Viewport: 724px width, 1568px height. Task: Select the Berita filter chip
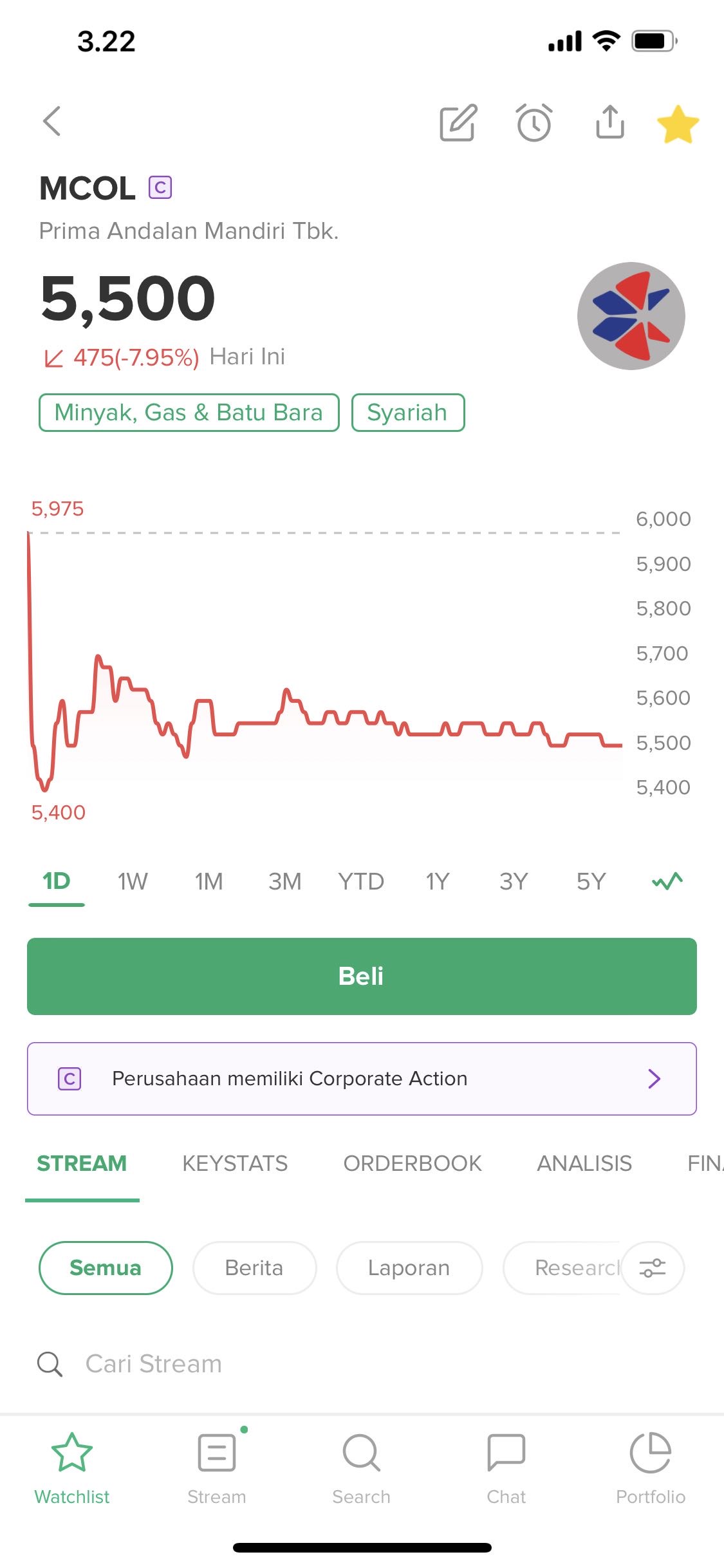click(x=254, y=1268)
